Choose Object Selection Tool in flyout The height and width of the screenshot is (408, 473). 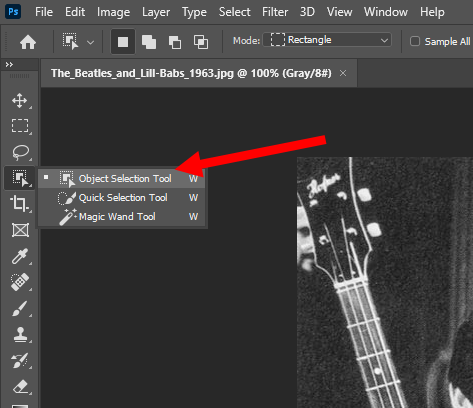[x=121, y=179]
